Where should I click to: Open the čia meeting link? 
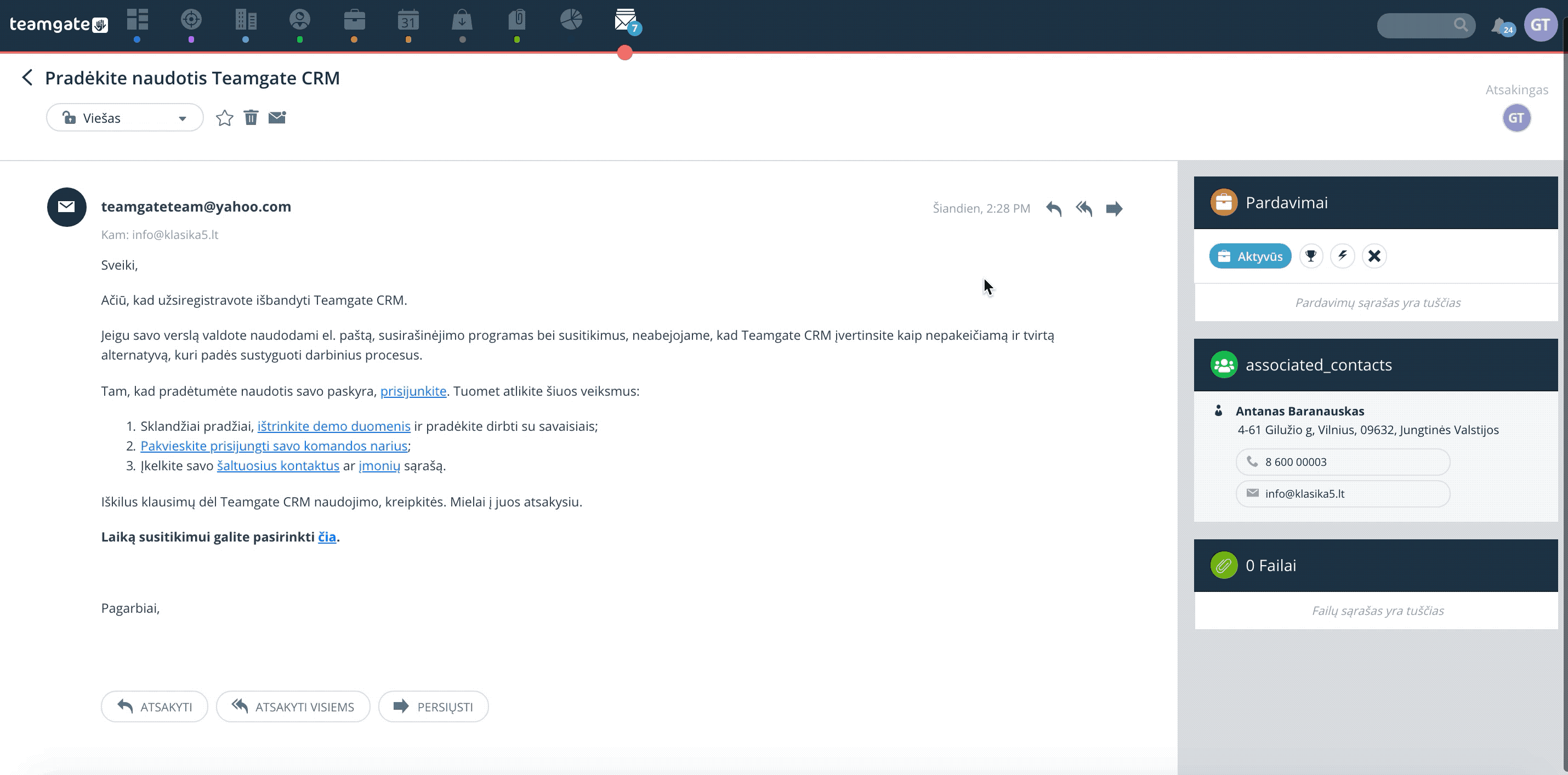[327, 537]
